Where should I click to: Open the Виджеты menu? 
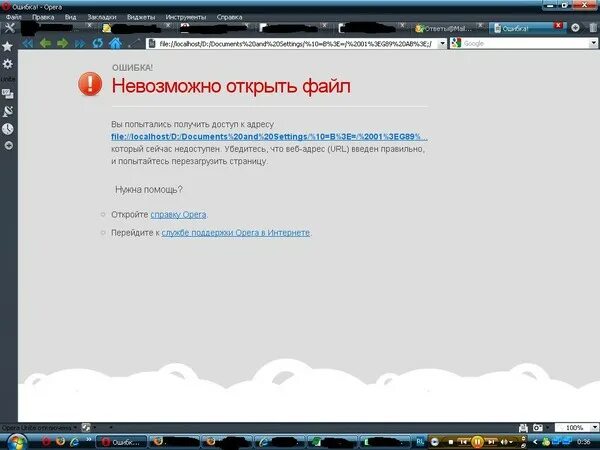[x=141, y=17]
